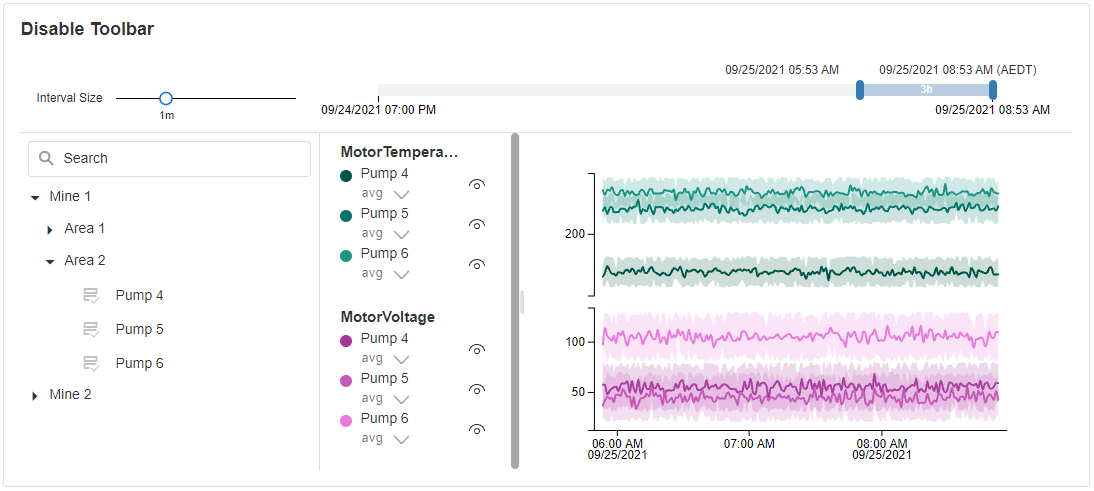The width and height of the screenshot is (1094, 491).
Task: Hide MotorTemperature Pump 4 series
Action: 477,184
